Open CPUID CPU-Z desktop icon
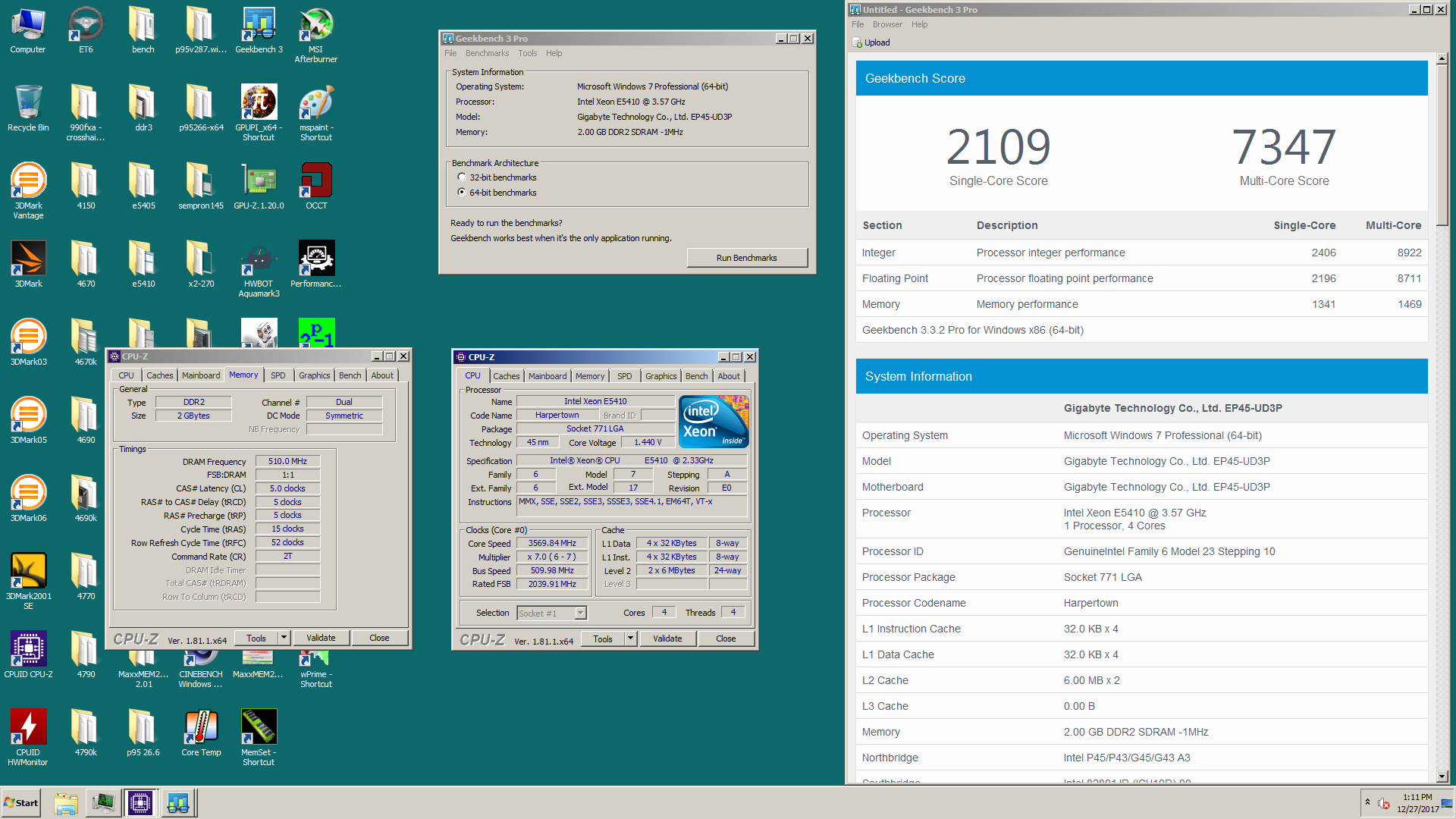The height and width of the screenshot is (819, 1456). tap(28, 655)
